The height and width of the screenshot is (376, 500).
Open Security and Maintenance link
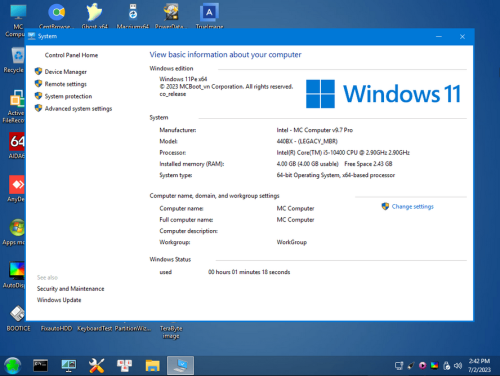click(x=70, y=289)
